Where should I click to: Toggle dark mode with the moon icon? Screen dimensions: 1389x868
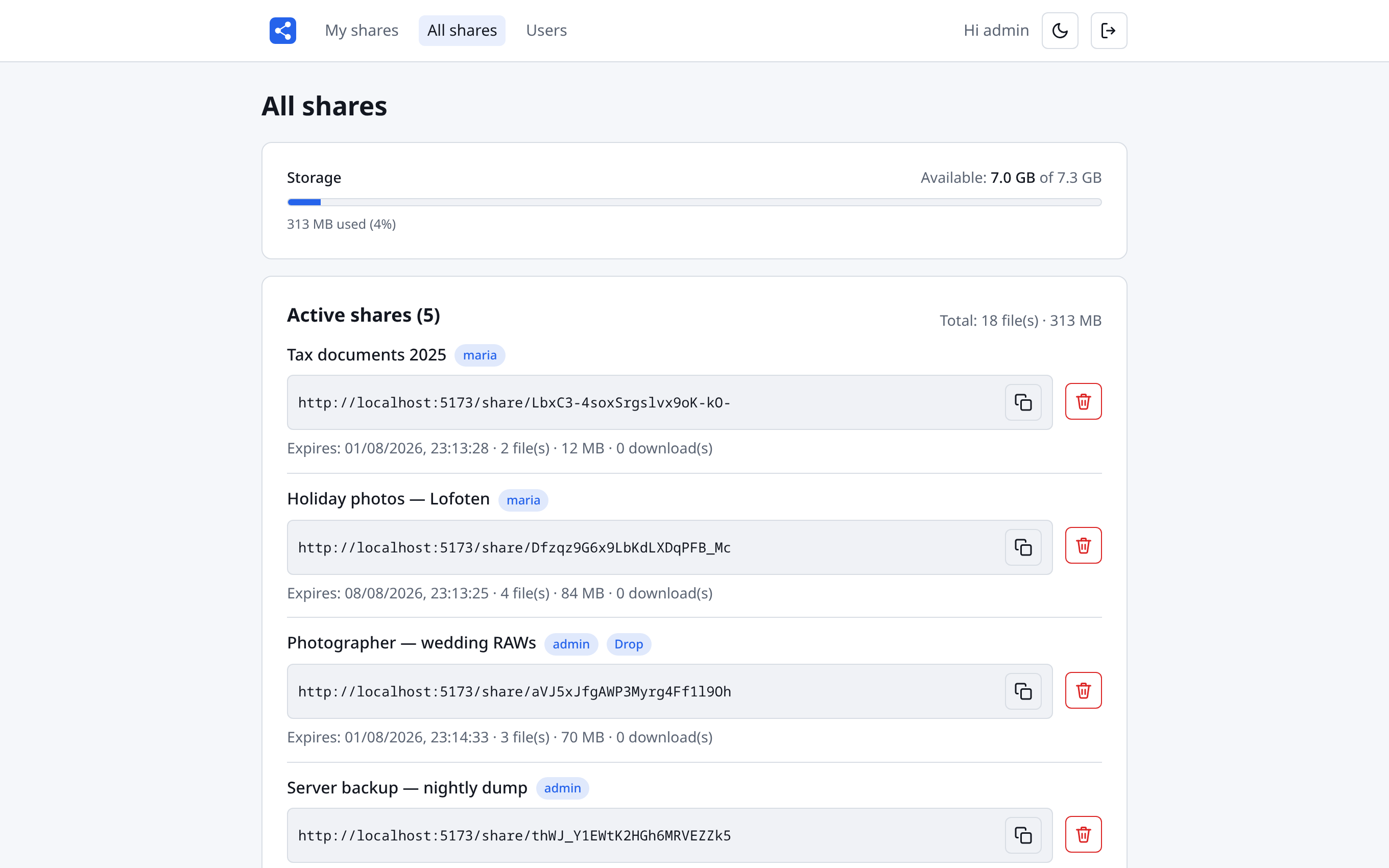[1060, 31]
